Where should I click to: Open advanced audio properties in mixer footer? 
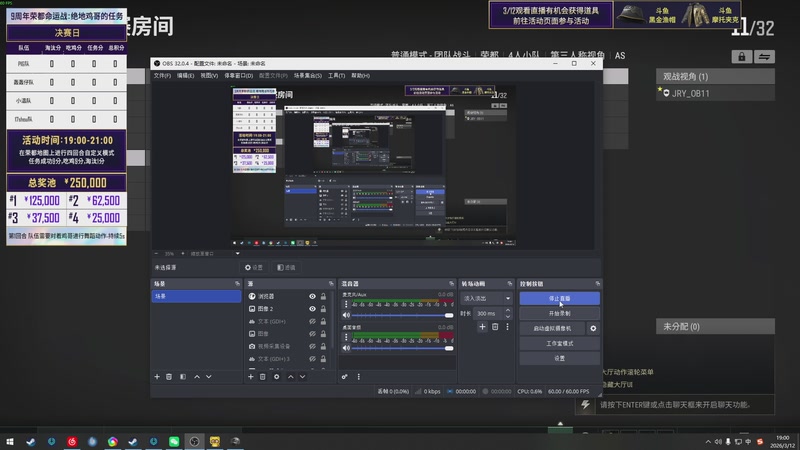344,377
